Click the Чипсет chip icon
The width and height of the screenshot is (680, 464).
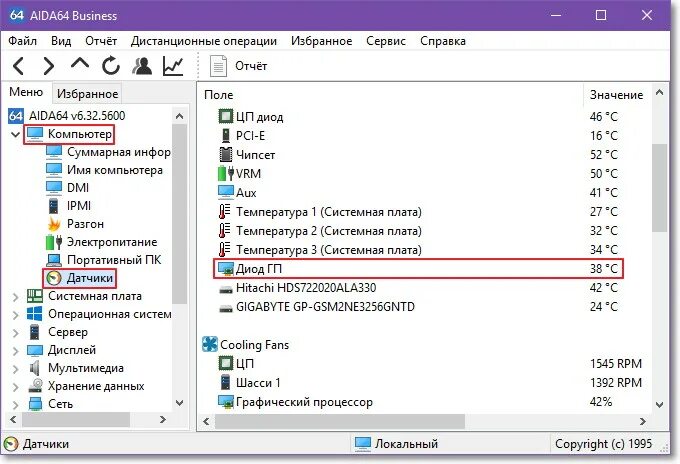(226, 154)
